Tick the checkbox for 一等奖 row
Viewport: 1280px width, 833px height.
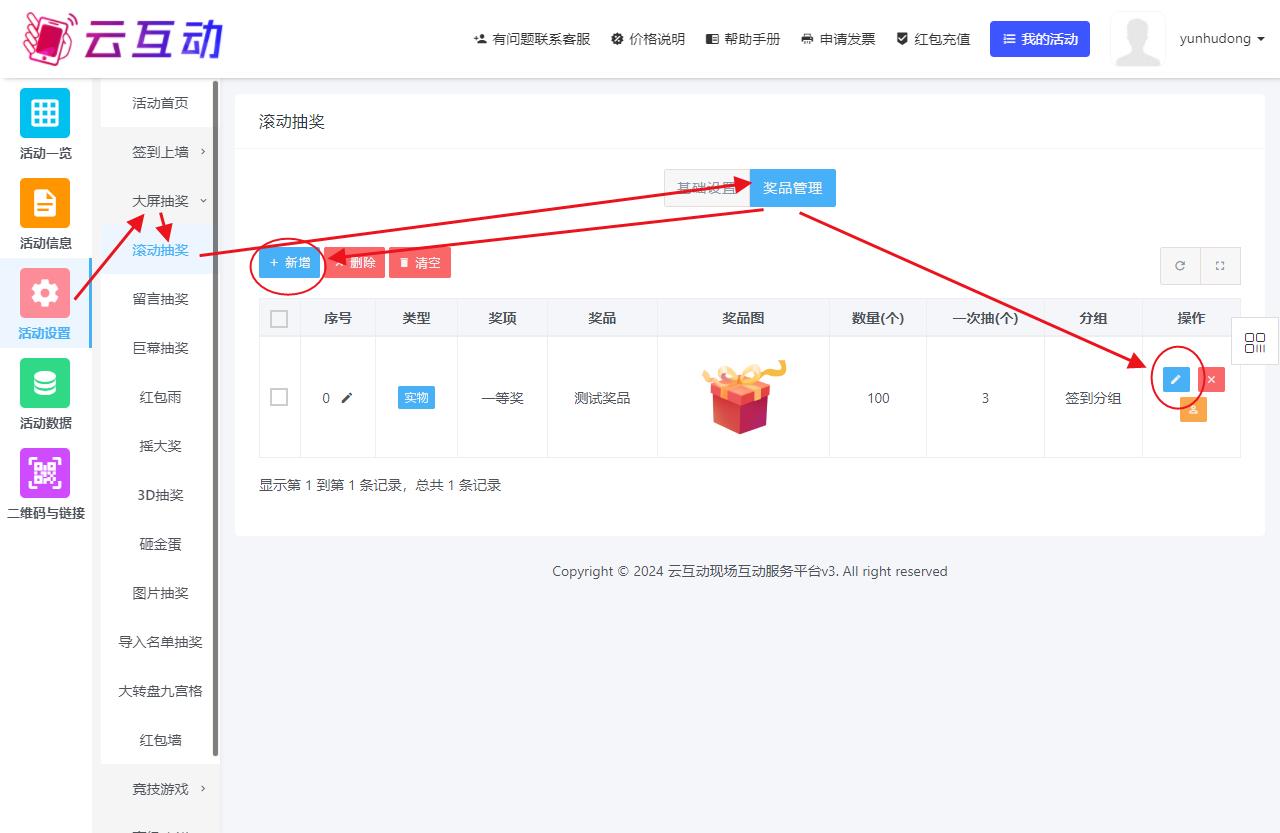click(x=279, y=397)
